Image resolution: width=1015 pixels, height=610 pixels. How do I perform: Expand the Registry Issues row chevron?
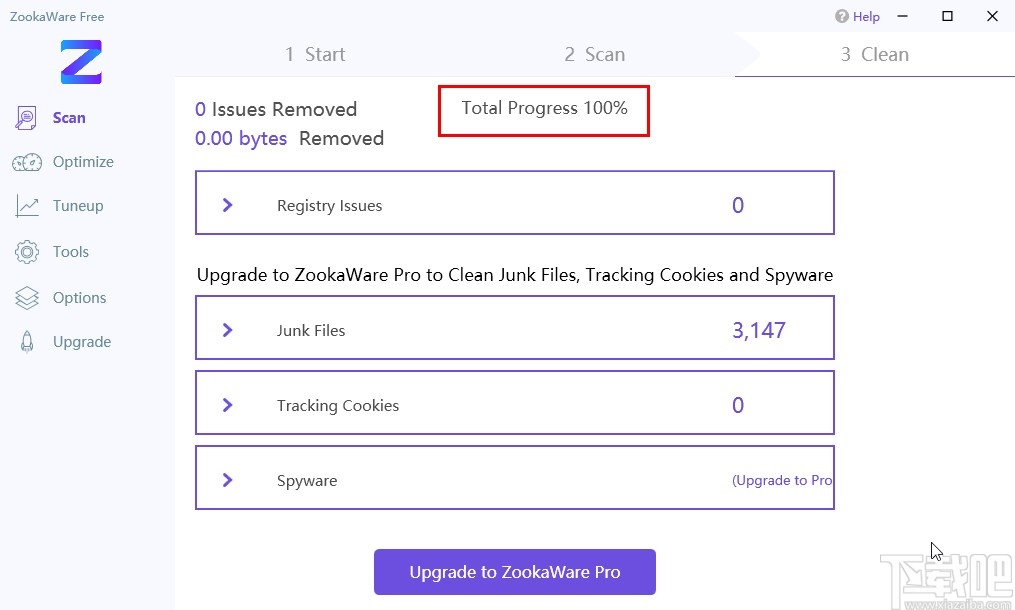(228, 205)
